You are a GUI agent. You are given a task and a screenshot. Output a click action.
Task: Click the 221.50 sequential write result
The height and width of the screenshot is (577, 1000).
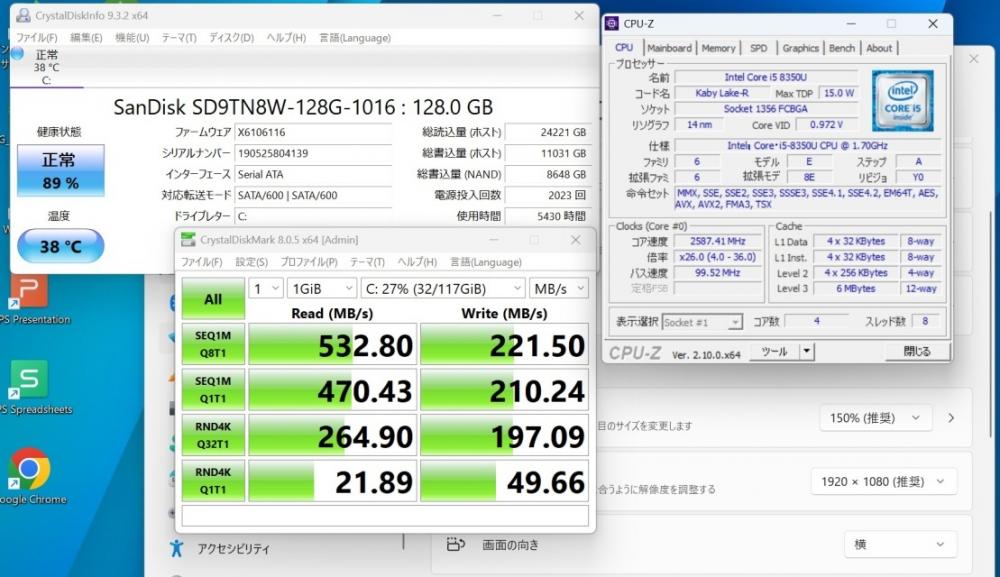point(504,344)
